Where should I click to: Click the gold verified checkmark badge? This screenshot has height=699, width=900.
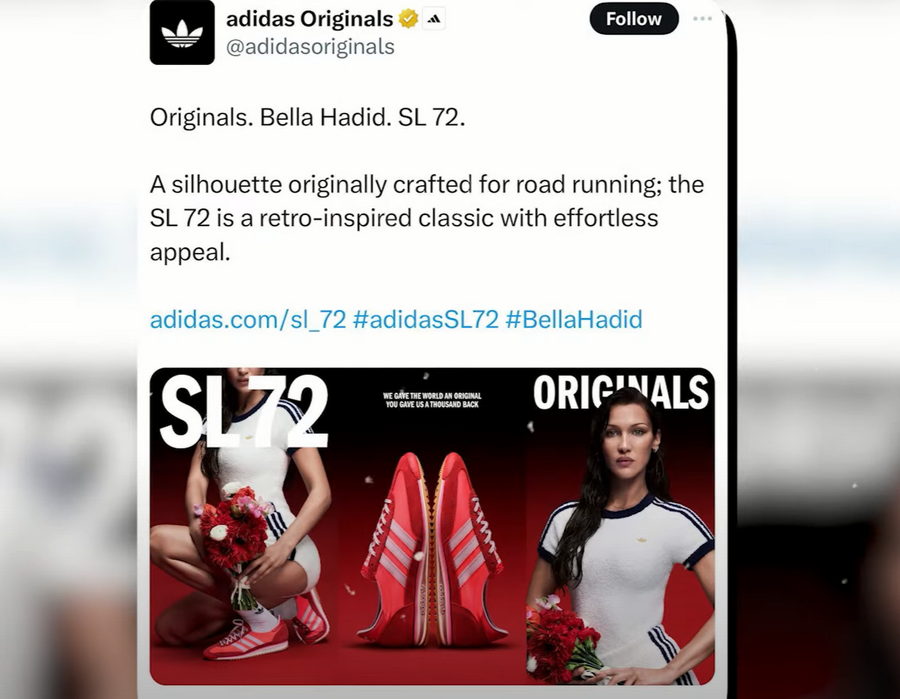coord(408,19)
